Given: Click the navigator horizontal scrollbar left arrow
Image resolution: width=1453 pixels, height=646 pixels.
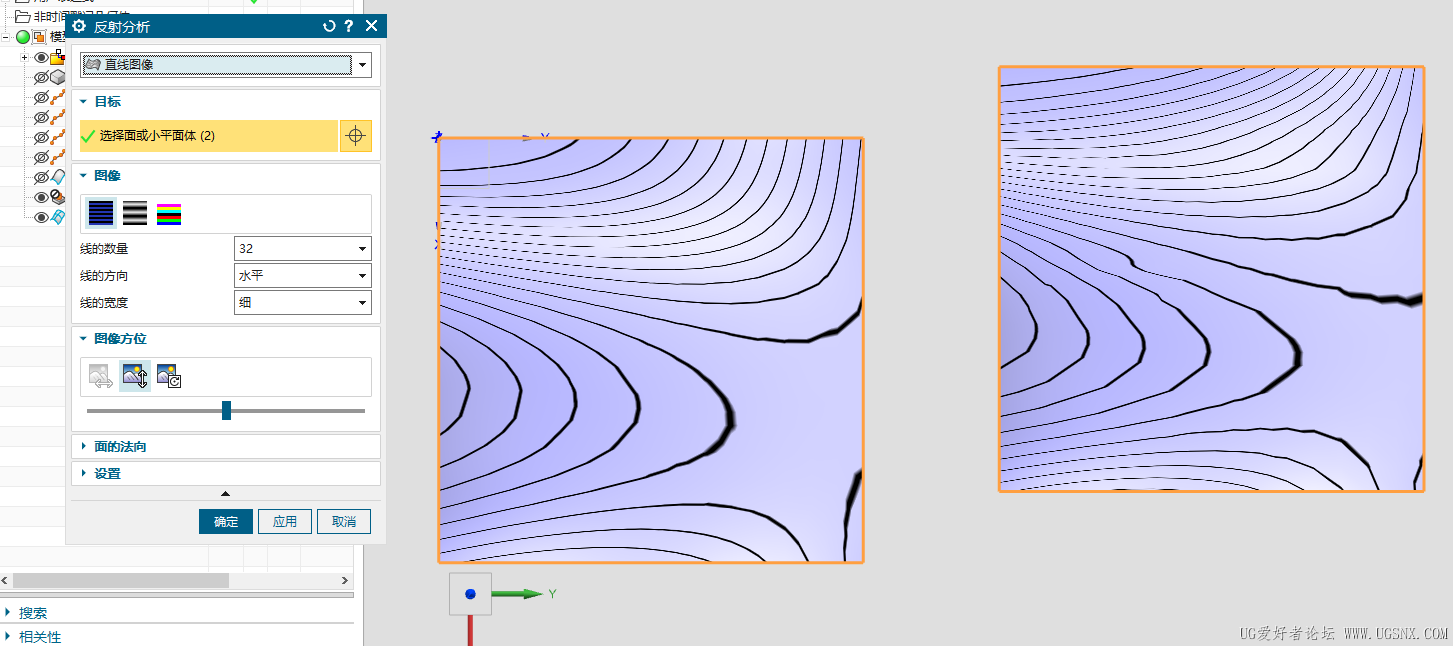Looking at the screenshot, I should point(5,580).
